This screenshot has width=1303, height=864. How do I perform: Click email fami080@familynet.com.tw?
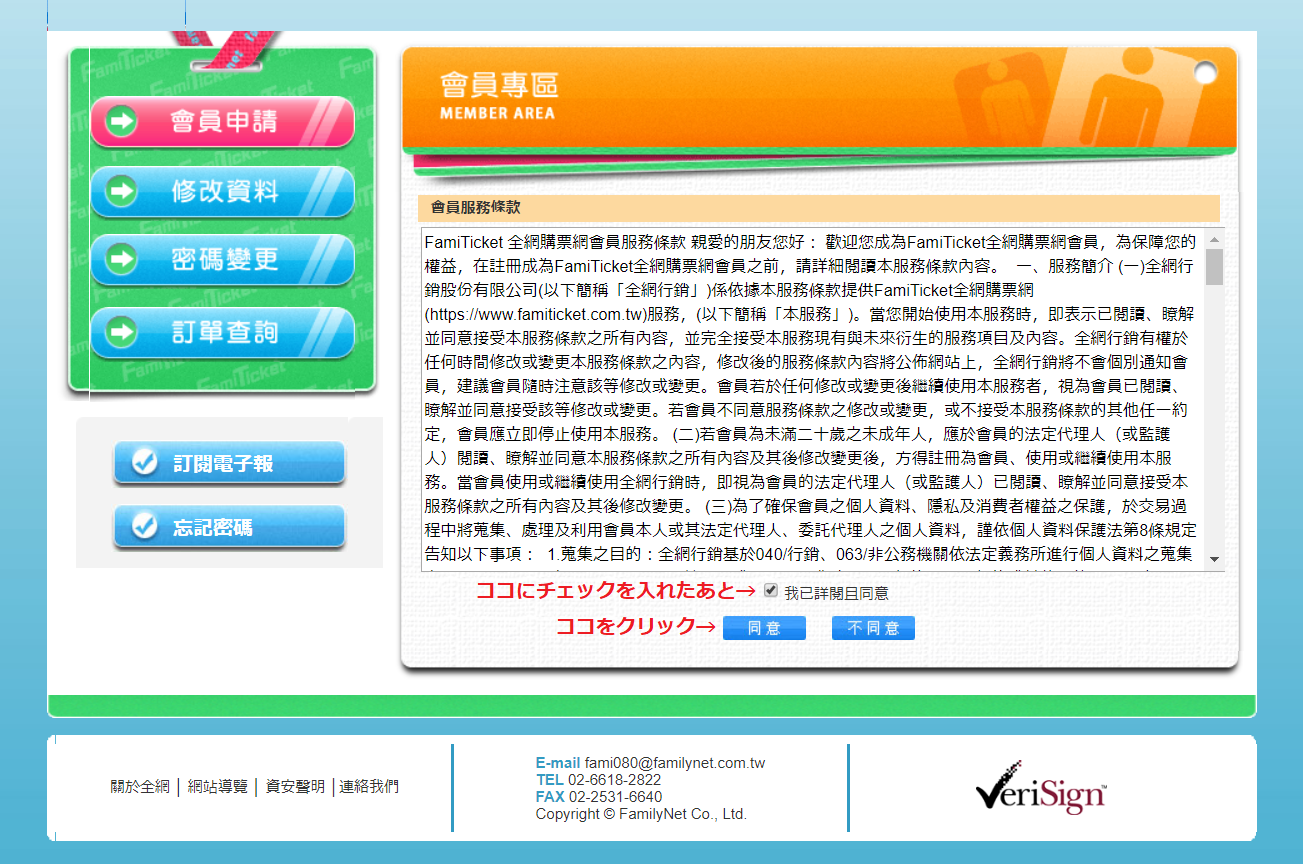coord(675,763)
